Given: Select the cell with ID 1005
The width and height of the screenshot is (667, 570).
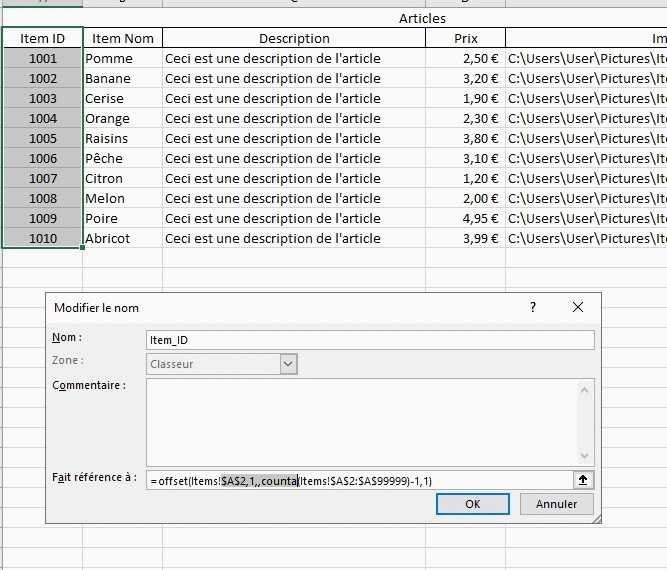Looking at the screenshot, I should coord(42,138).
